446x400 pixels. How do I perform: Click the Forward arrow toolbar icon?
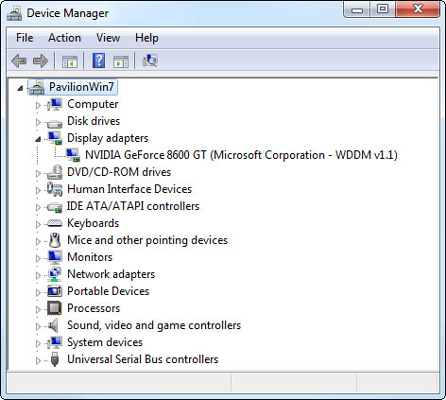click(x=41, y=61)
